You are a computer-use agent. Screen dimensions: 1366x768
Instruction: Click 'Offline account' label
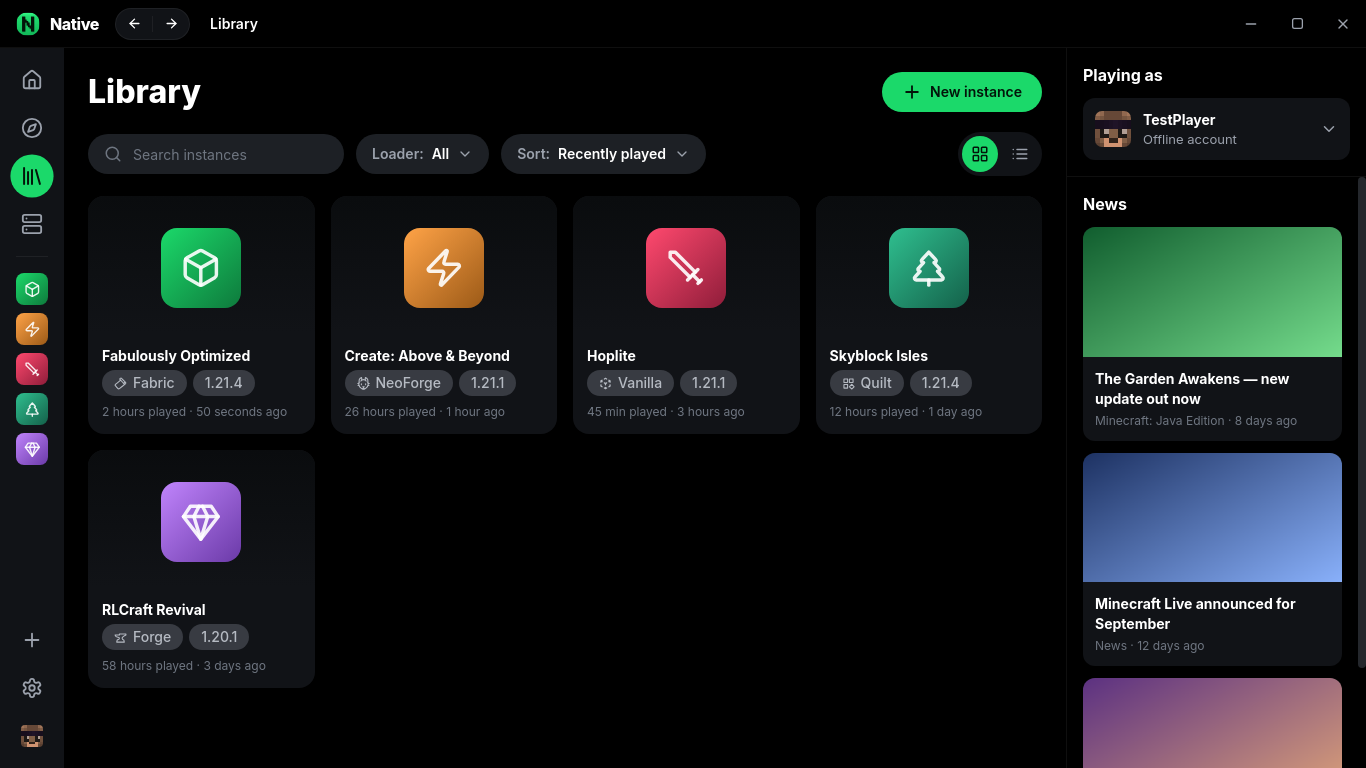coord(1190,140)
